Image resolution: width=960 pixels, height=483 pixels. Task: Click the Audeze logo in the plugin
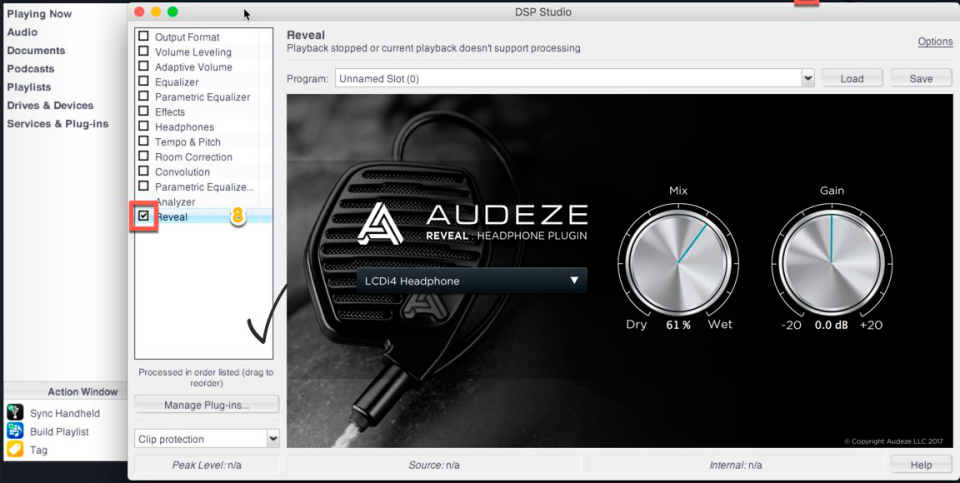click(380, 223)
